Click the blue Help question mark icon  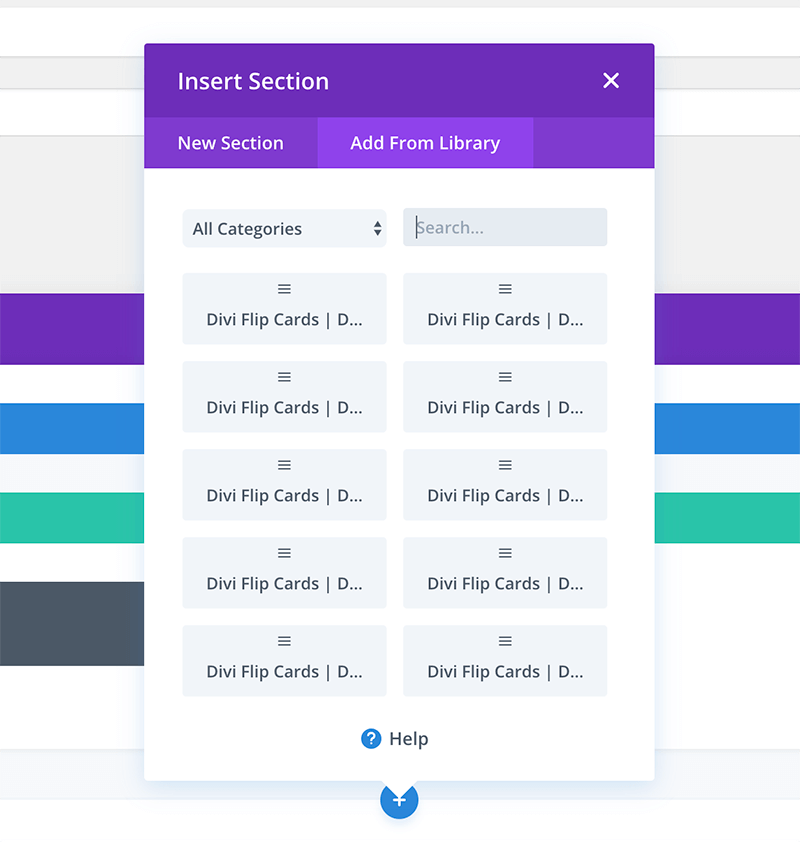371,738
